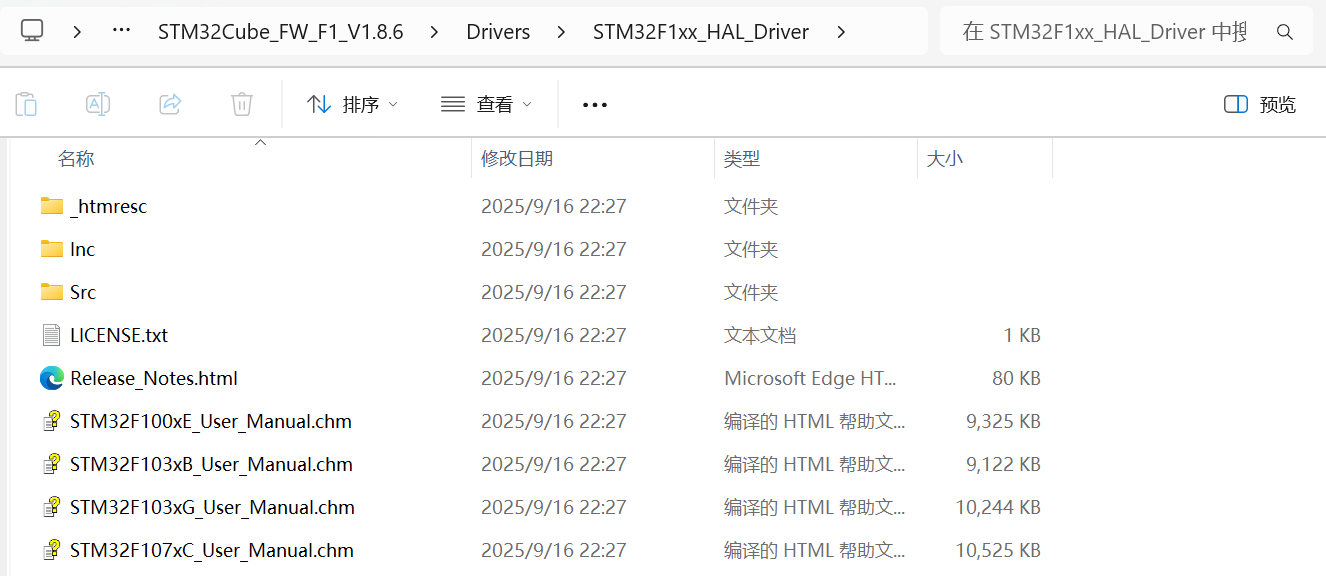Click the paste clipboard icon
Screen dimensions: 1326x576
click(27, 104)
